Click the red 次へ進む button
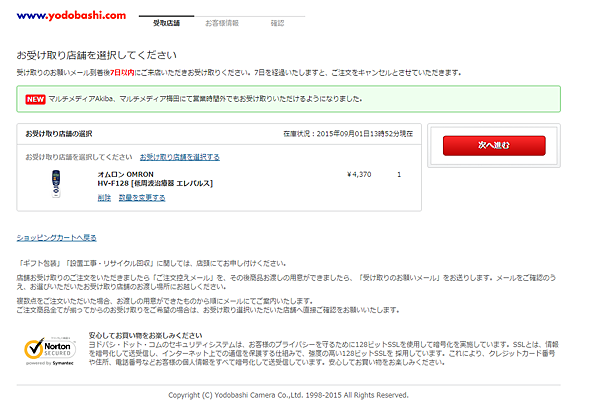 tap(494, 145)
